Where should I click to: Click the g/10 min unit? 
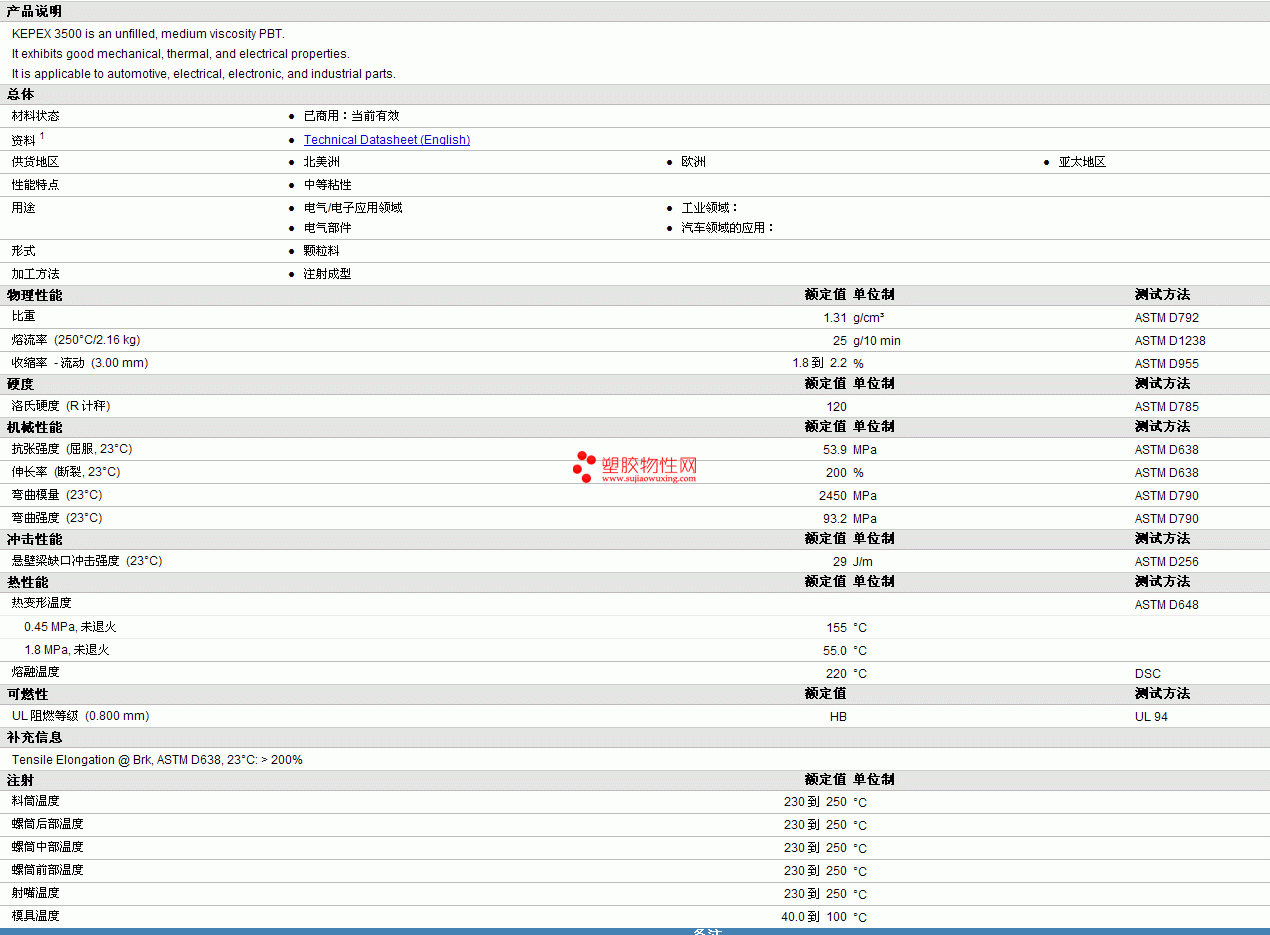(877, 341)
